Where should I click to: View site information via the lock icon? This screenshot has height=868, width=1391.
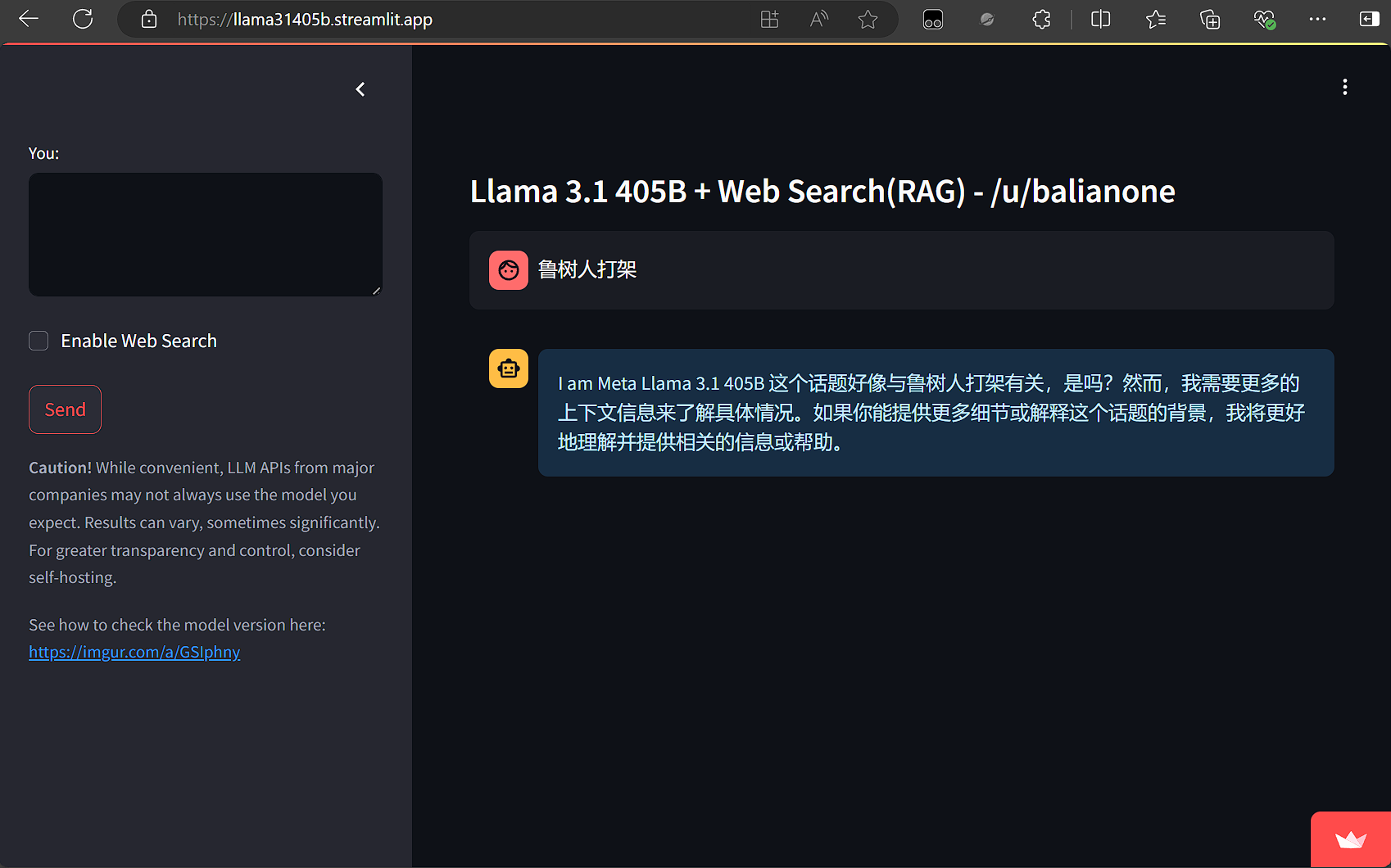(149, 20)
